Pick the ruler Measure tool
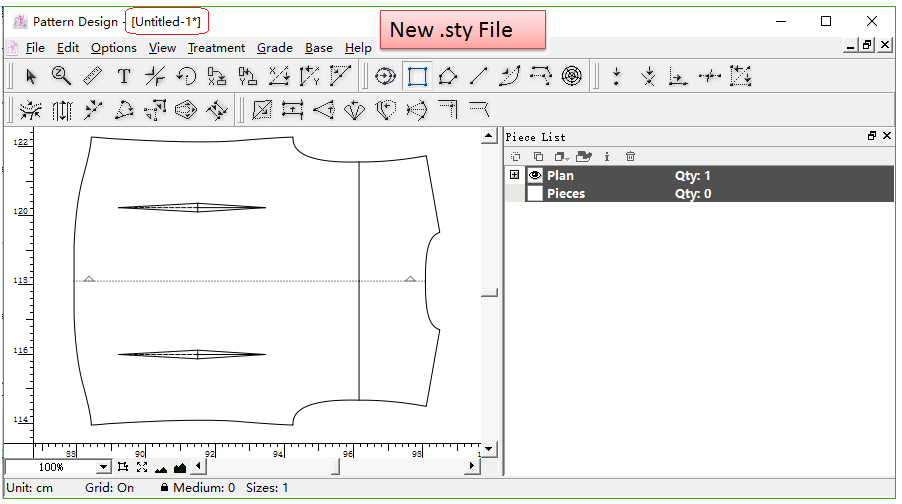 (92, 76)
